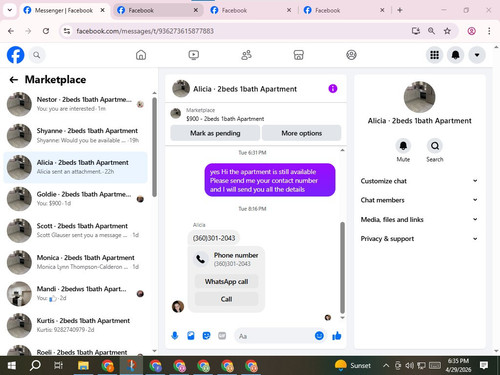Image resolution: width=500 pixels, height=375 pixels.
Task: Open the profile circle icon in top nav
Action: click(x=351, y=55)
